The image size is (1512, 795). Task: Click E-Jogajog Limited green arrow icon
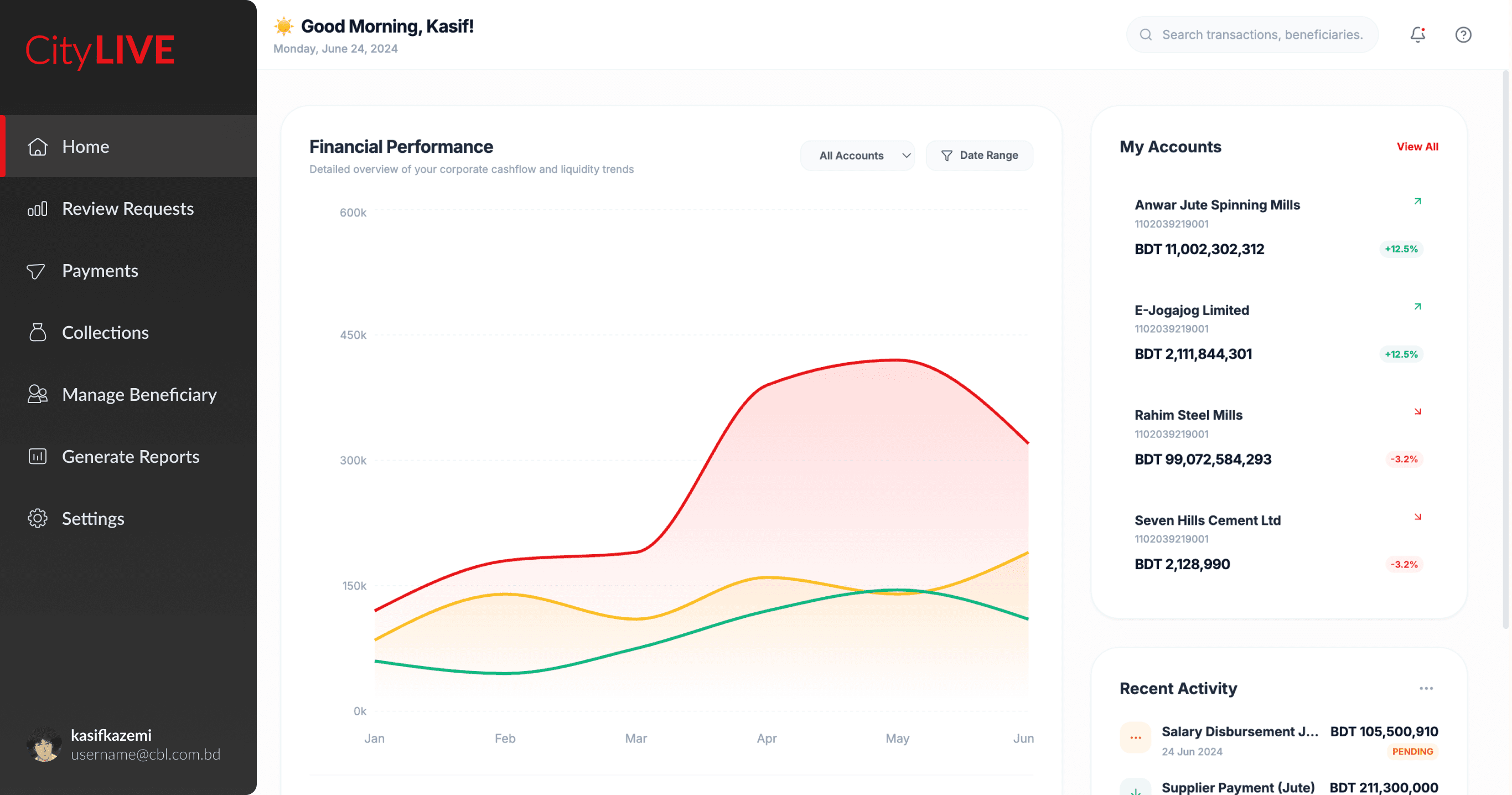[1417, 307]
